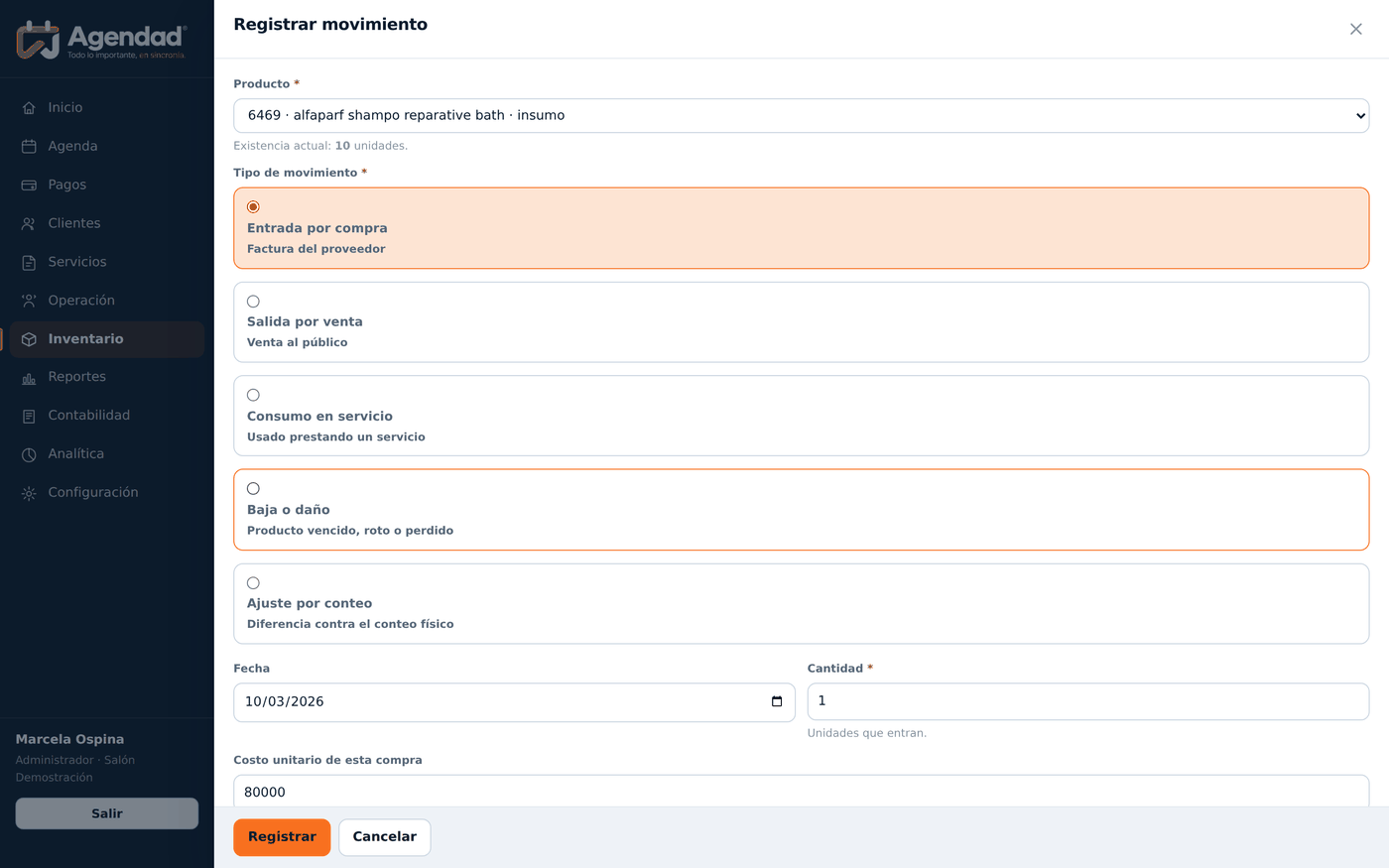Open the Reportes menu item
Image resolution: width=1389 pixels, height=868 pixels.
107,377
